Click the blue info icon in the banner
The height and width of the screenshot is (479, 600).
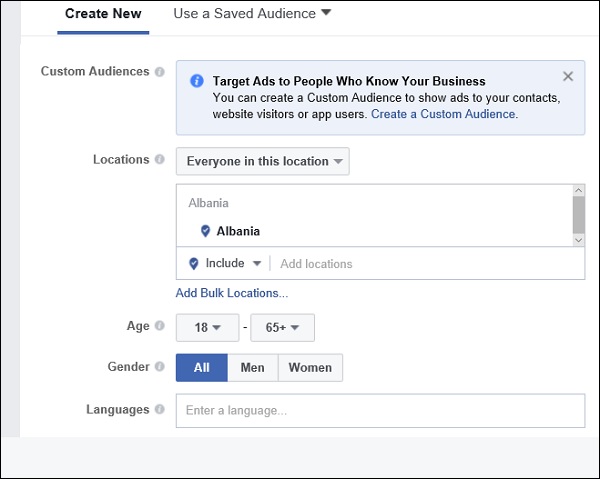(197, 81)
